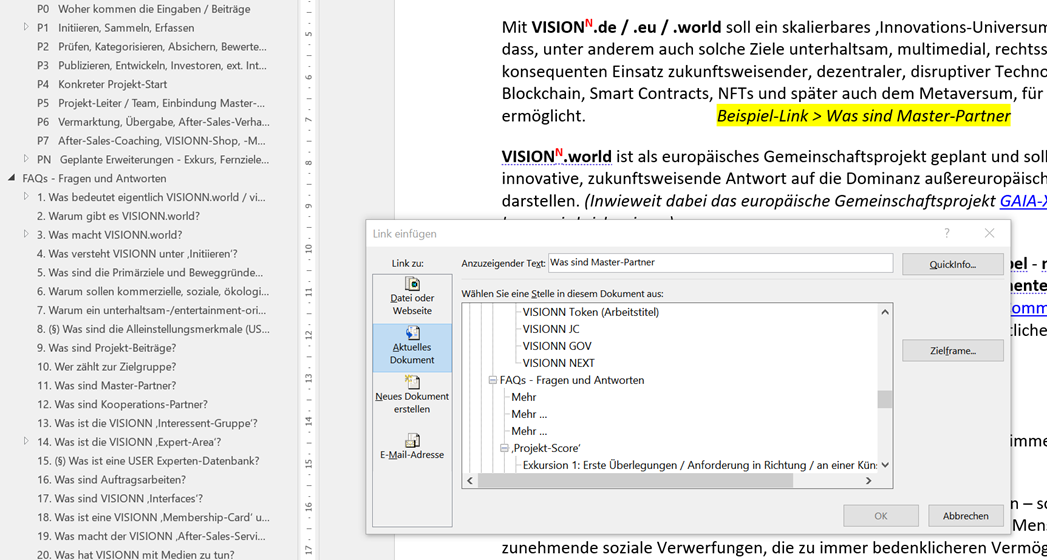
Task: Select 'VISIONN NEXT' in dialog tree
Action: [x=558, y=363]
